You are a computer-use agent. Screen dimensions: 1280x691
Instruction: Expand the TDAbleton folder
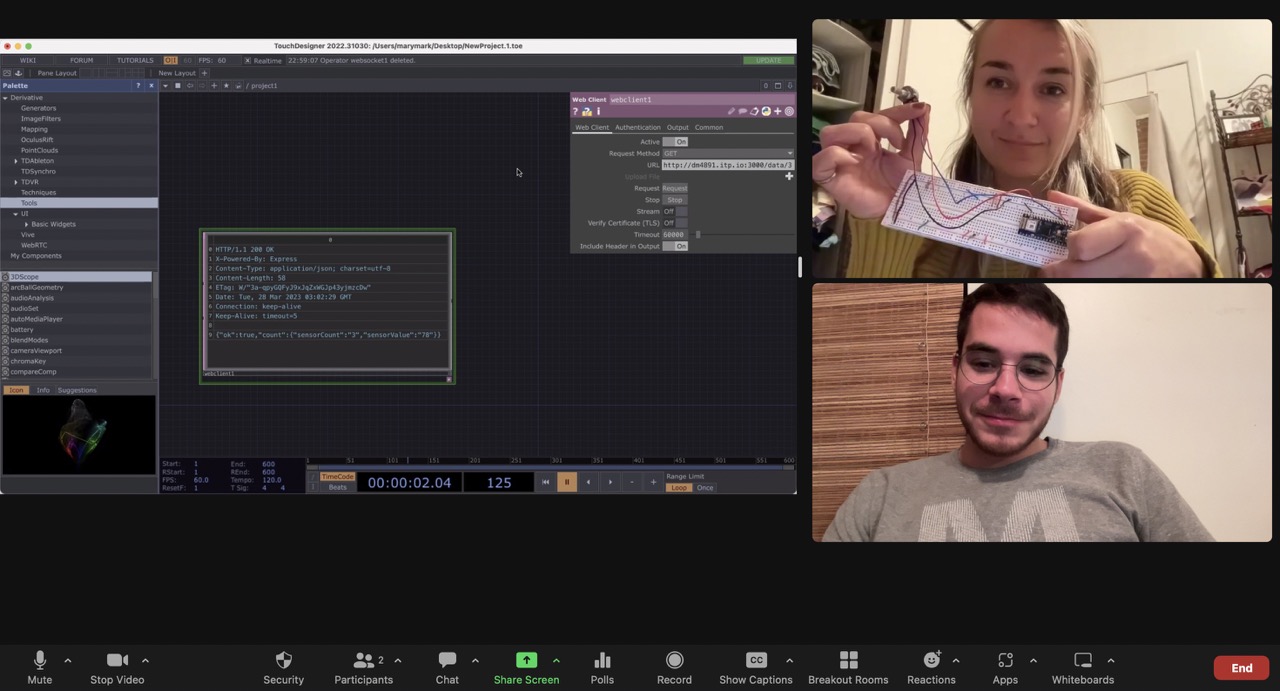coord(16,161)
